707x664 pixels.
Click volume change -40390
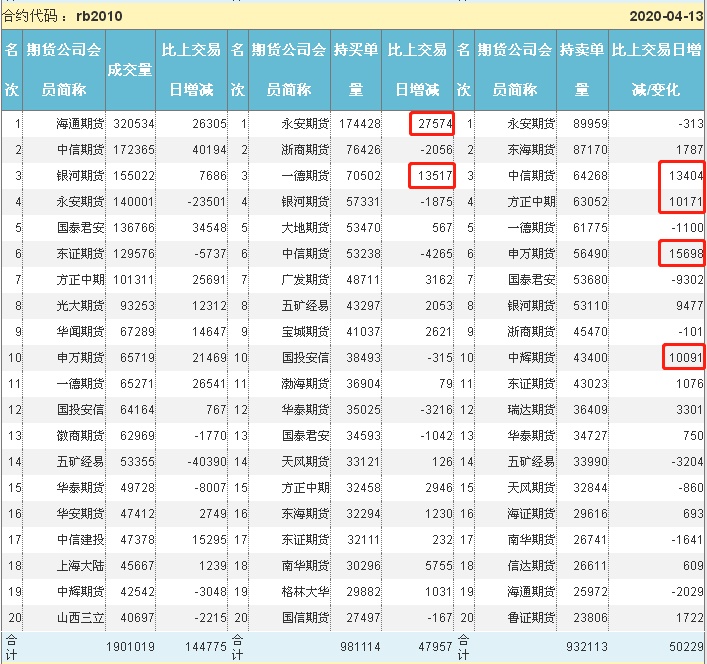click(x=207, y=462)
